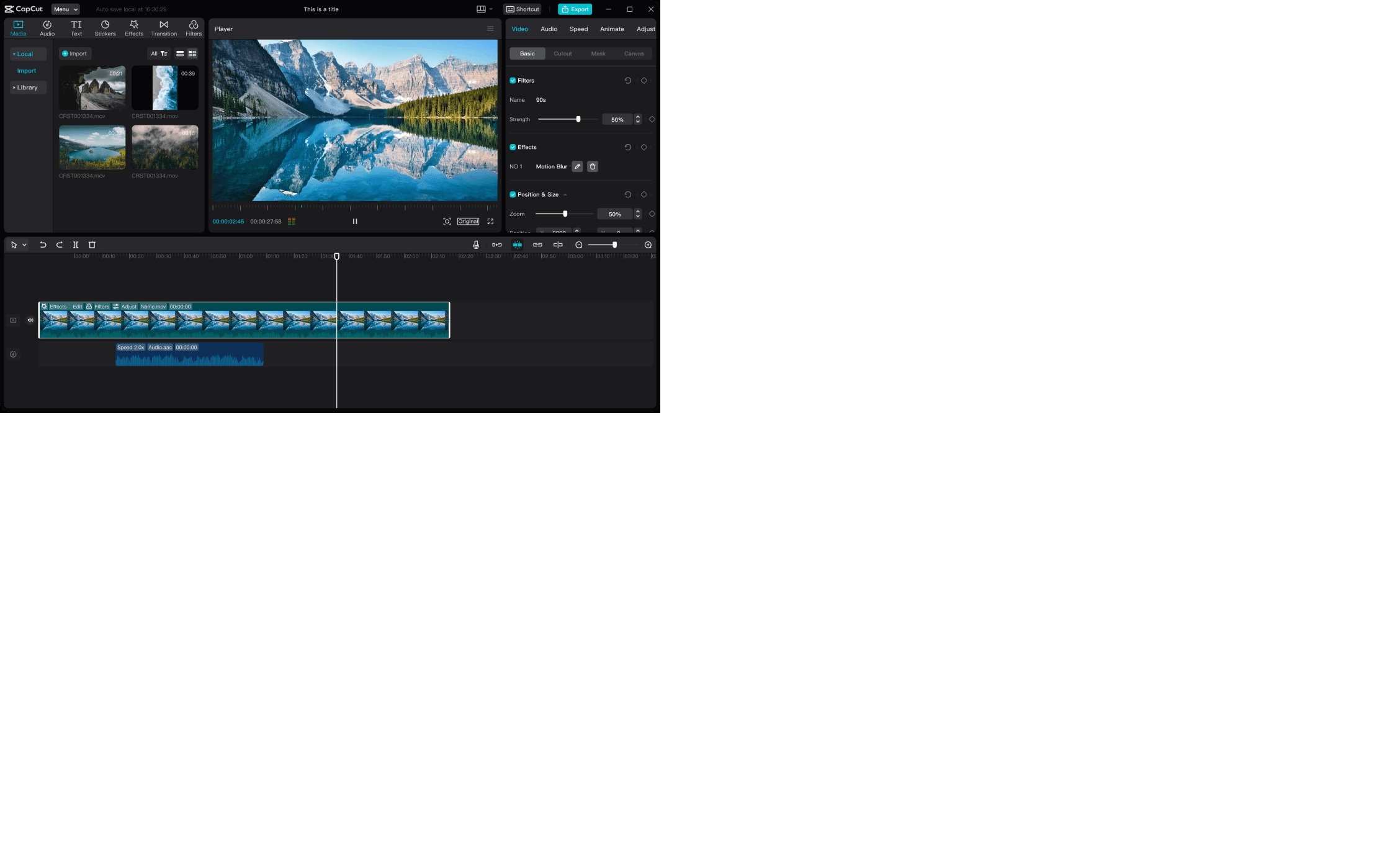Screen dimensions: 1400x853
Task: Adjust Zoom percentage stepper arrows
Action: [638, 214]
